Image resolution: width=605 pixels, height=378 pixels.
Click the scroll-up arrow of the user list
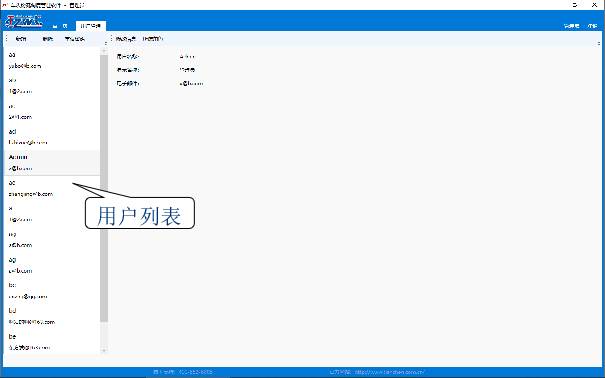pyautogui.click(x=104, y=51)
